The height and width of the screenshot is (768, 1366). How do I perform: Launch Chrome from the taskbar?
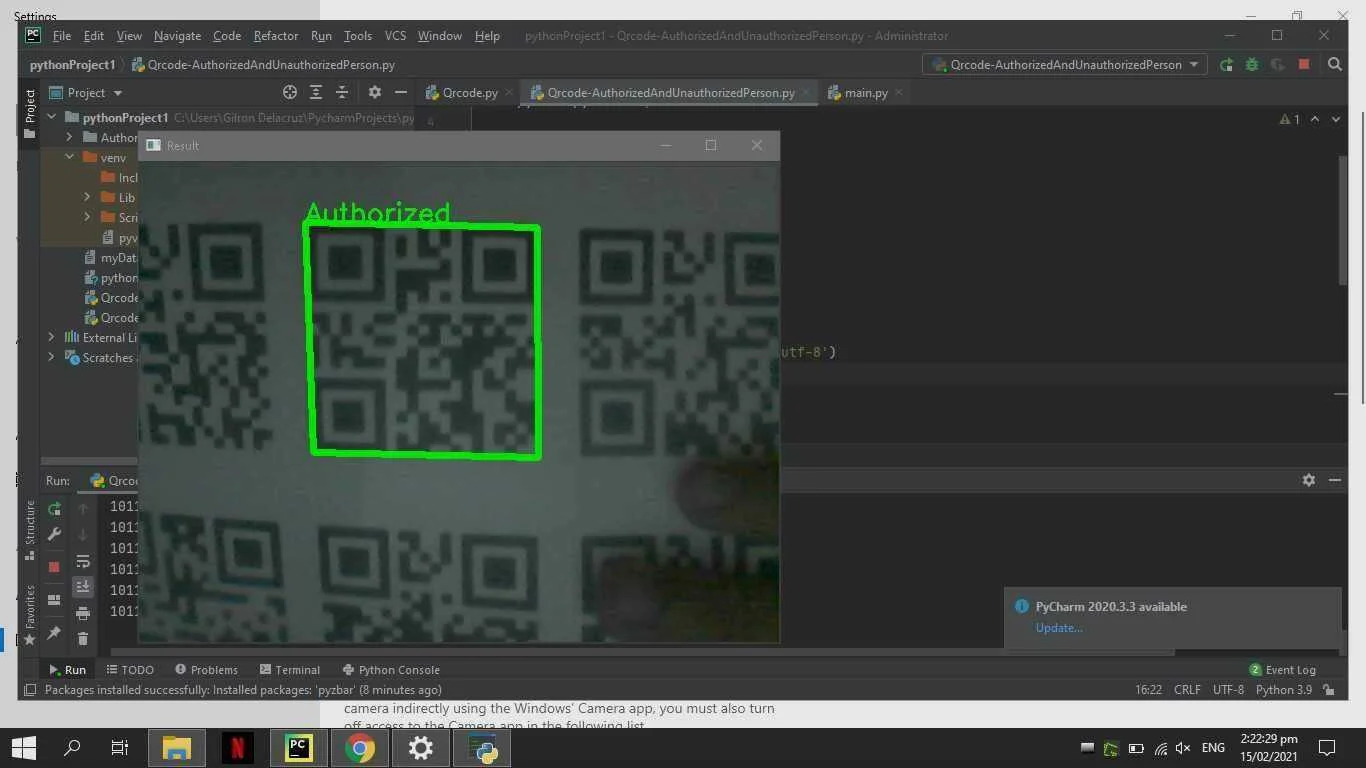click(360, 747)
